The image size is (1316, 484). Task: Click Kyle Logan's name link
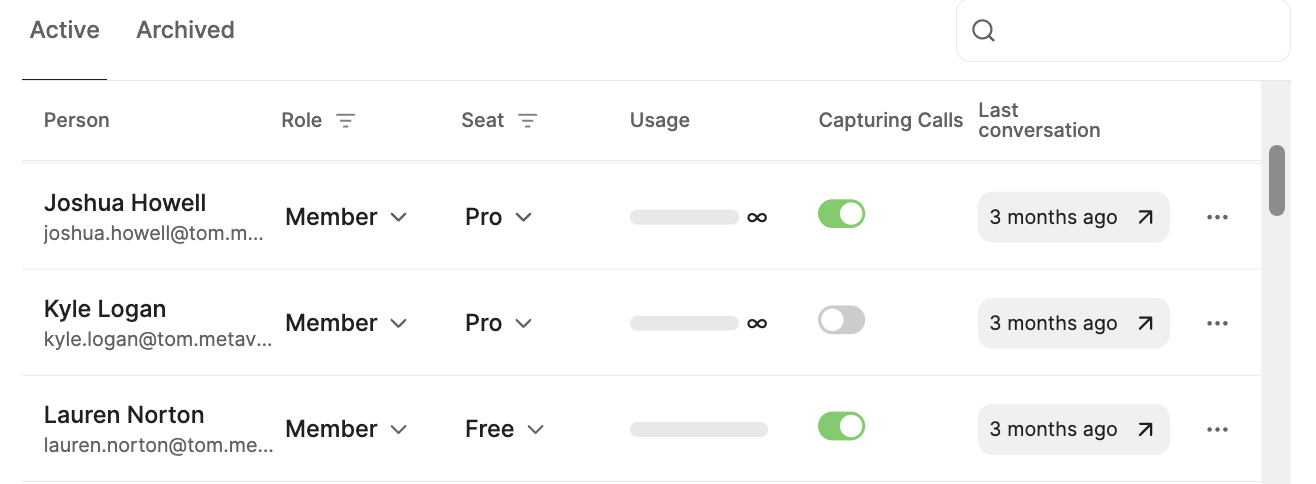(105, 309)
